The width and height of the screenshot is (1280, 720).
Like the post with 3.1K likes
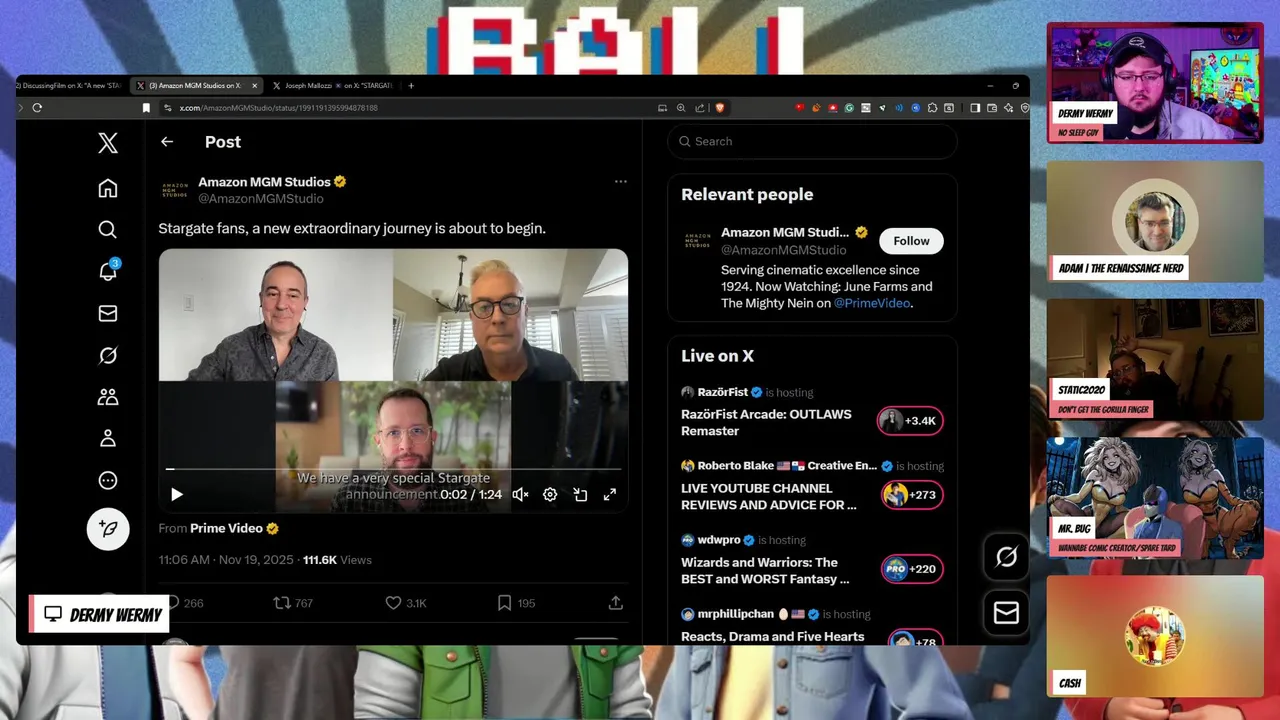[x=406, y=603]
